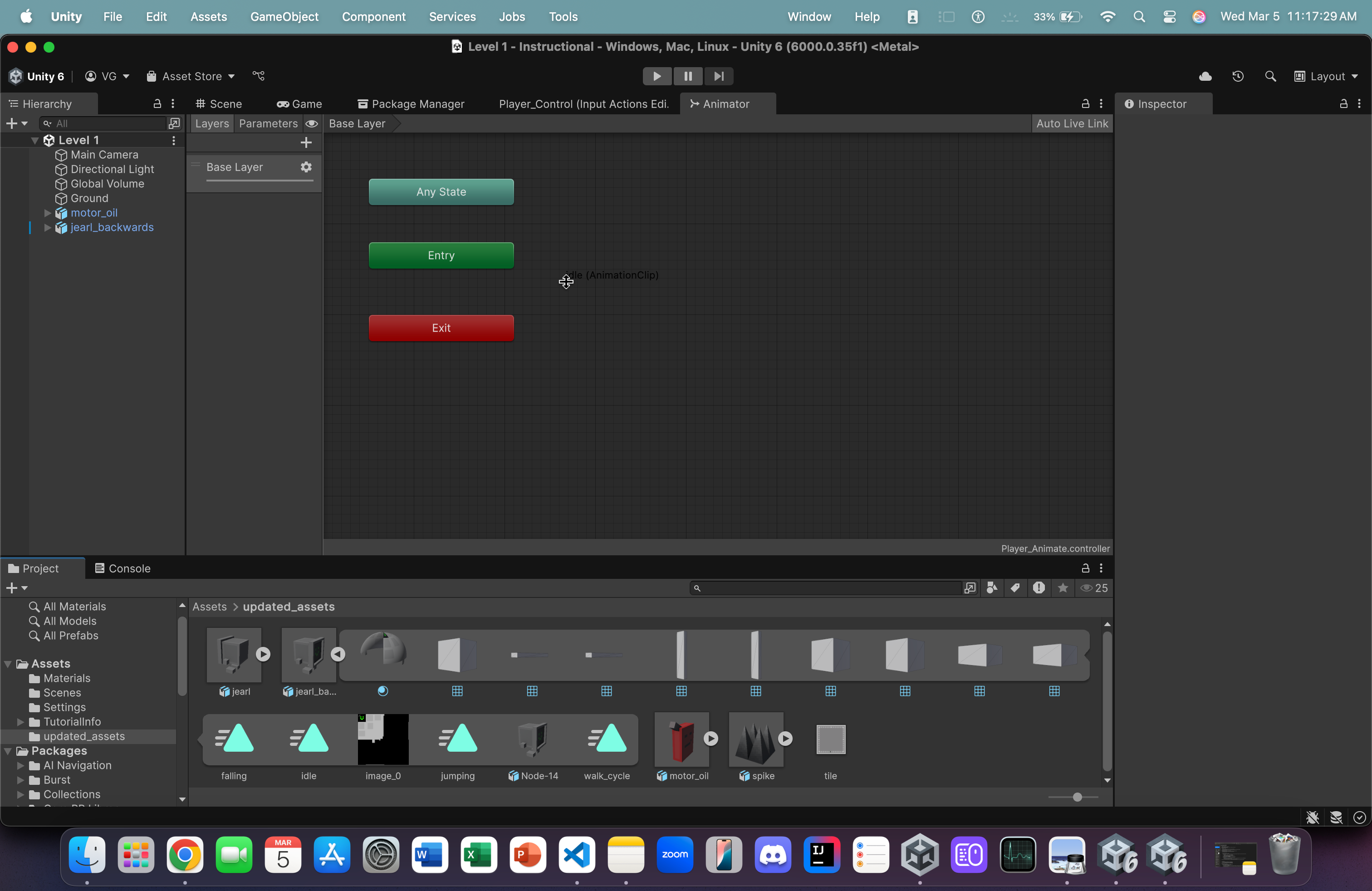This screenshot has width=1372, height=891.
Task: Select the Any State node
Action: click(x=441, y=192)
